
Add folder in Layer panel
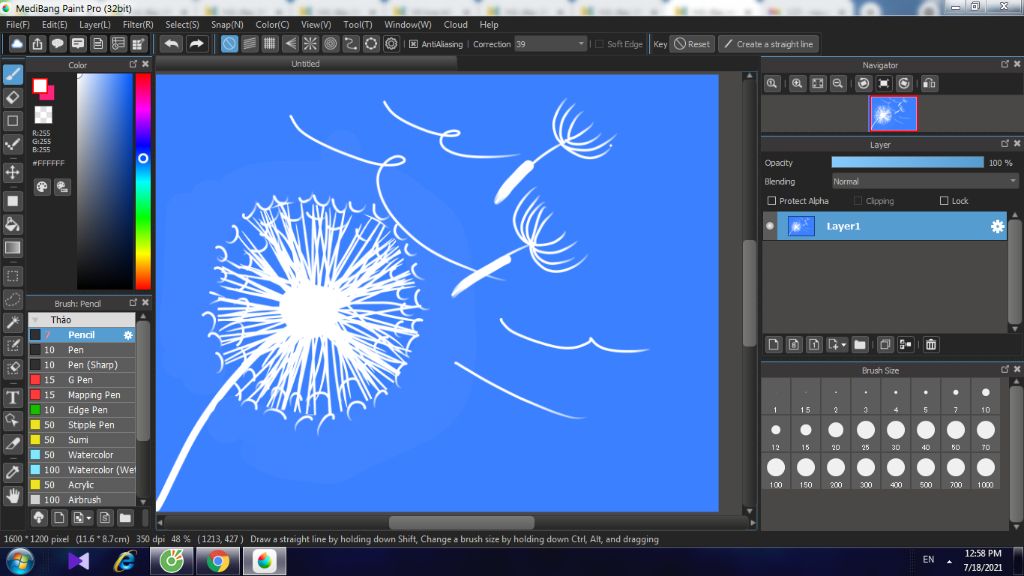point(860,344)
